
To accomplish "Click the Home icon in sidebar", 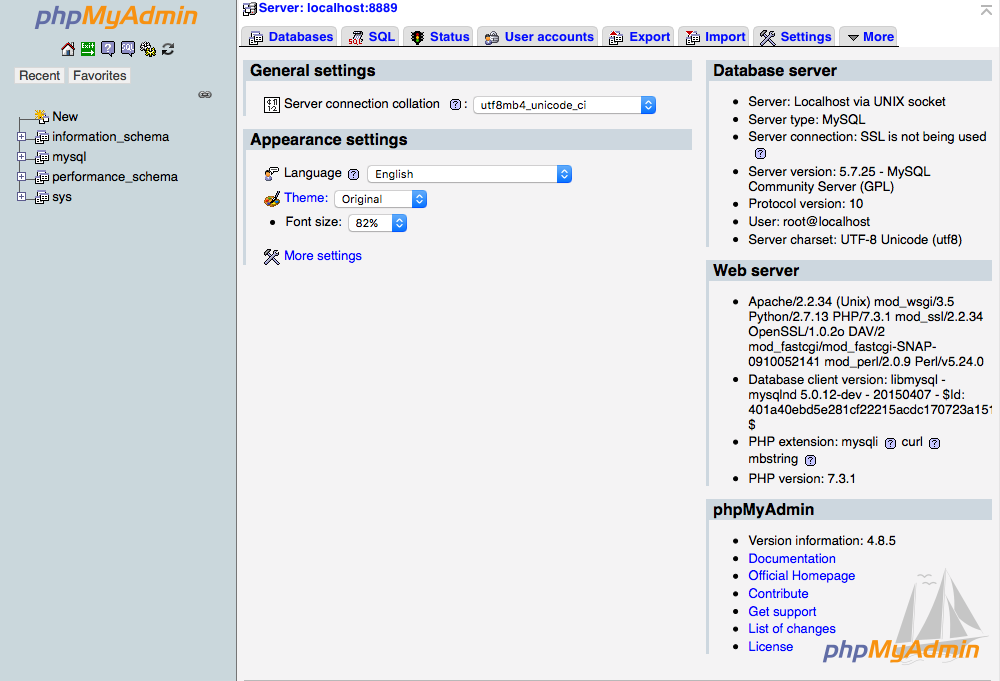I will [x=68, y=49].
